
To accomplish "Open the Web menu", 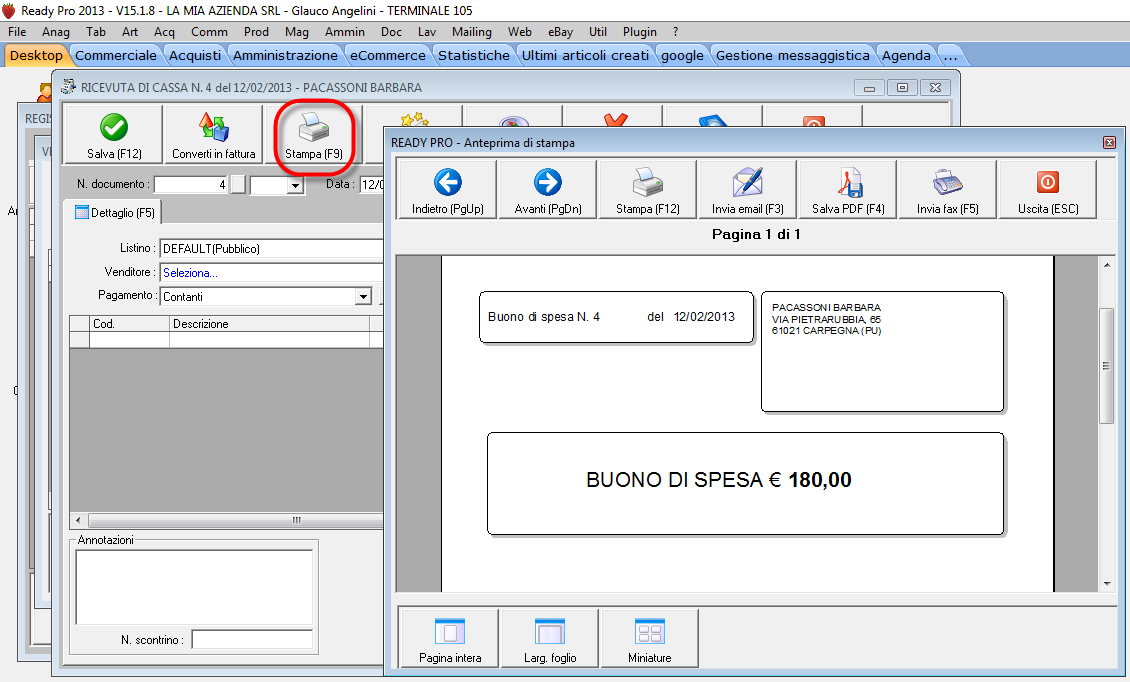I will pos(520,32).
